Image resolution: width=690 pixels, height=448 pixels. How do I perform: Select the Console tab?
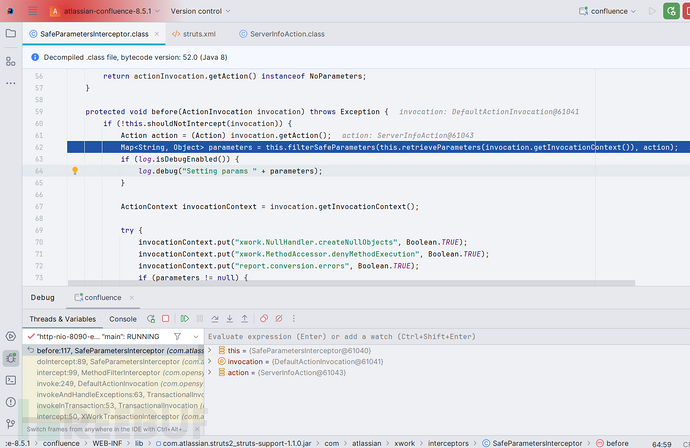click(x=123, y=319)
